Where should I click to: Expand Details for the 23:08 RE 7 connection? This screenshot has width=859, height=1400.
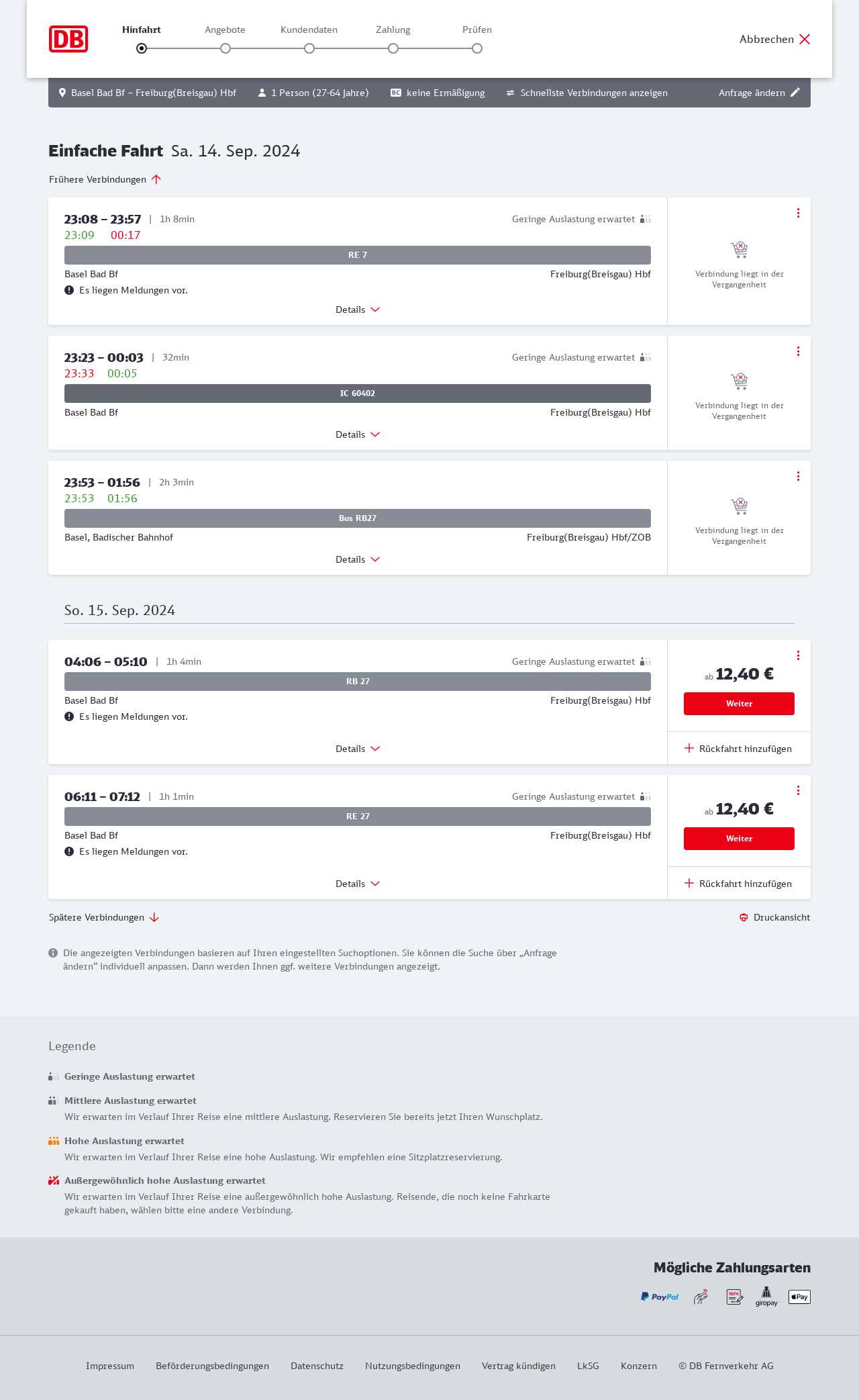click(x=358, y=310)
